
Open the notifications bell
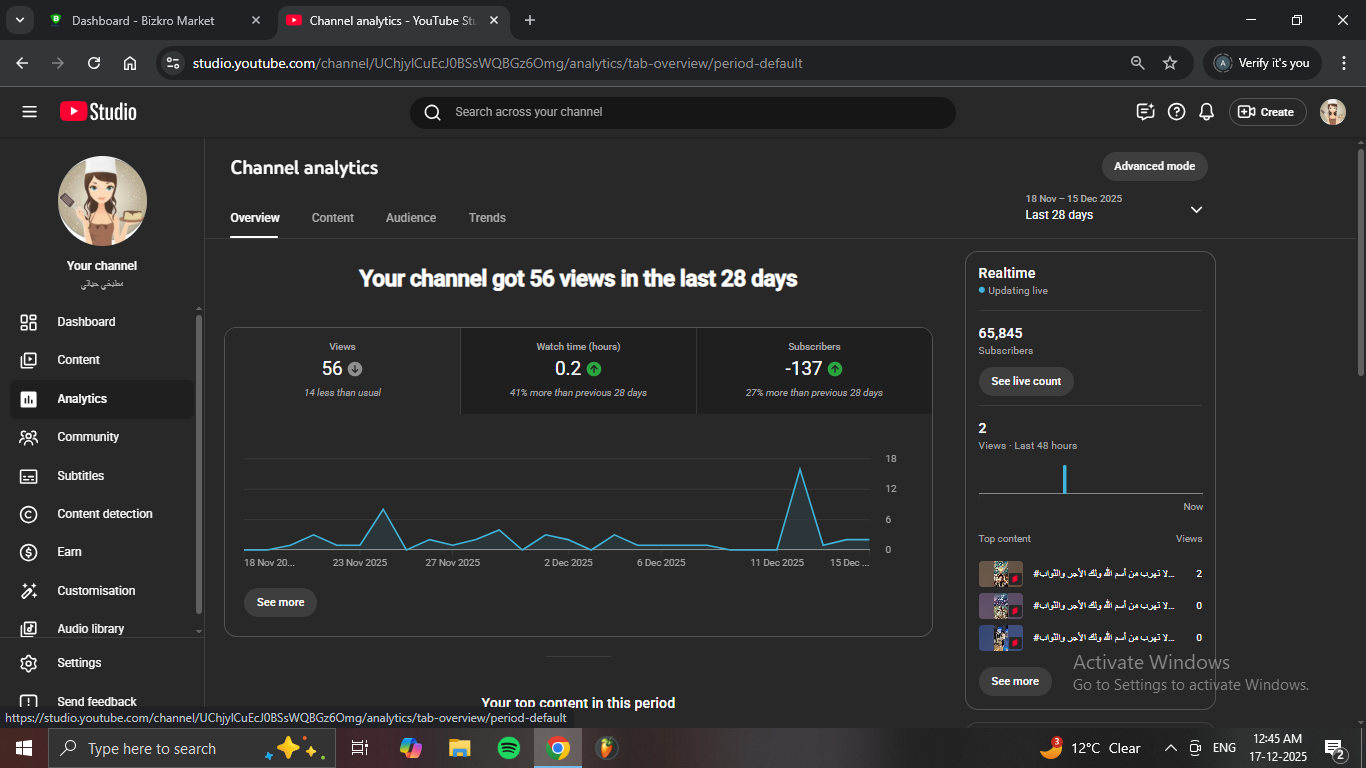point(1207,112)
